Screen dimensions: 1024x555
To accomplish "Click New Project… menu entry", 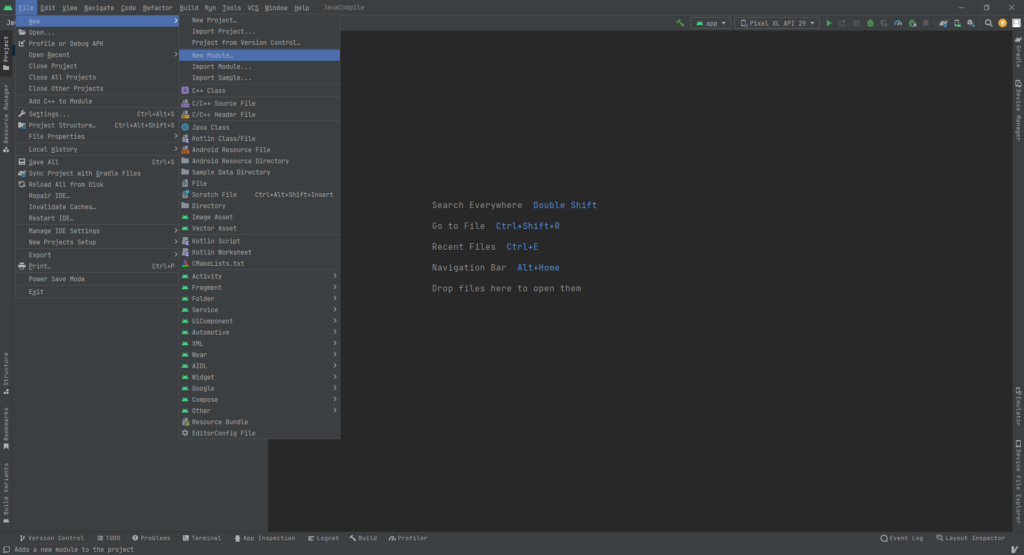I will point(259,20).
